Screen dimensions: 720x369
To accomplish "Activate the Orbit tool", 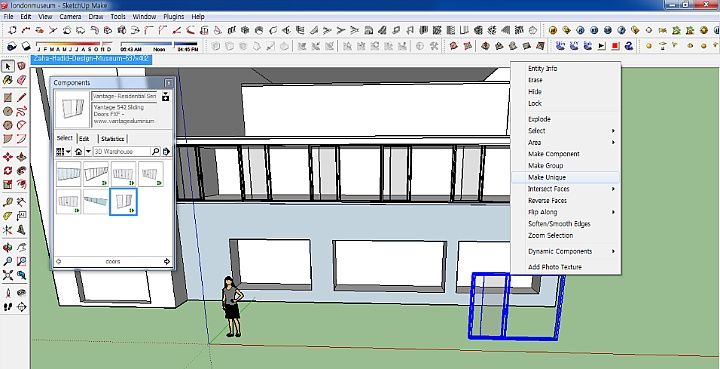I will coord(8,248).
